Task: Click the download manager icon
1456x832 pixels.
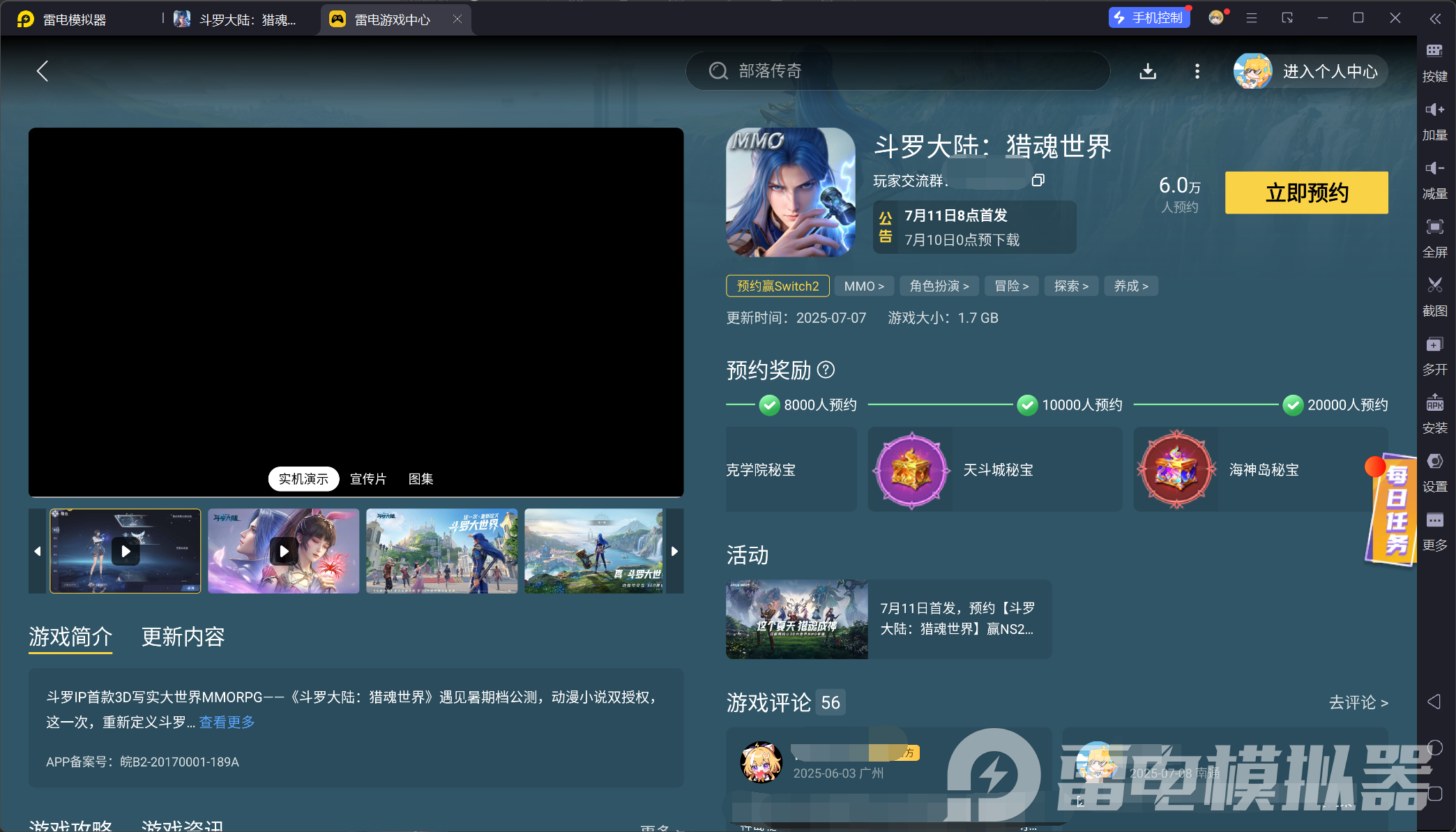Action: [1148, 71]
